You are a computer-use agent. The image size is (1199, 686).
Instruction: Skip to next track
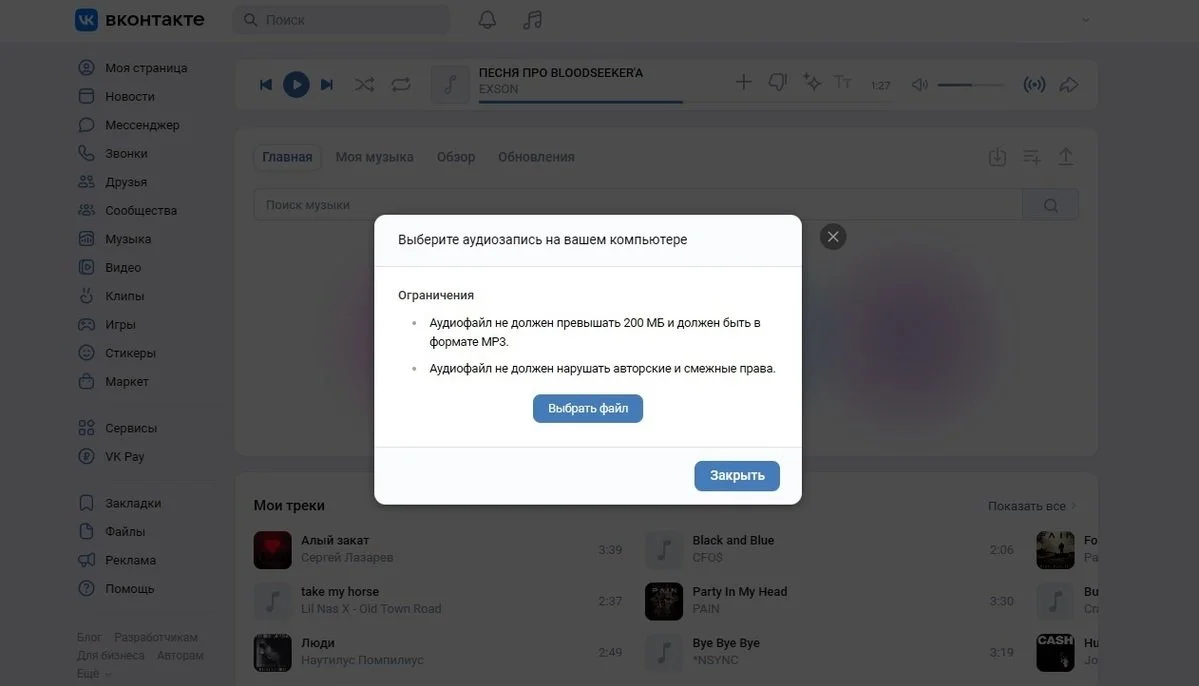[x=327, y=84]
